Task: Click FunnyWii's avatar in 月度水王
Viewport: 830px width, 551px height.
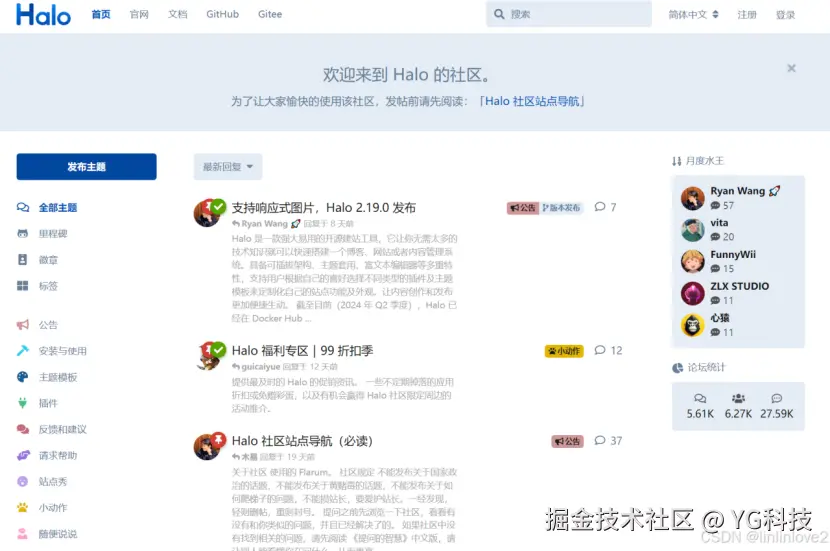Action: coord(692,261)
